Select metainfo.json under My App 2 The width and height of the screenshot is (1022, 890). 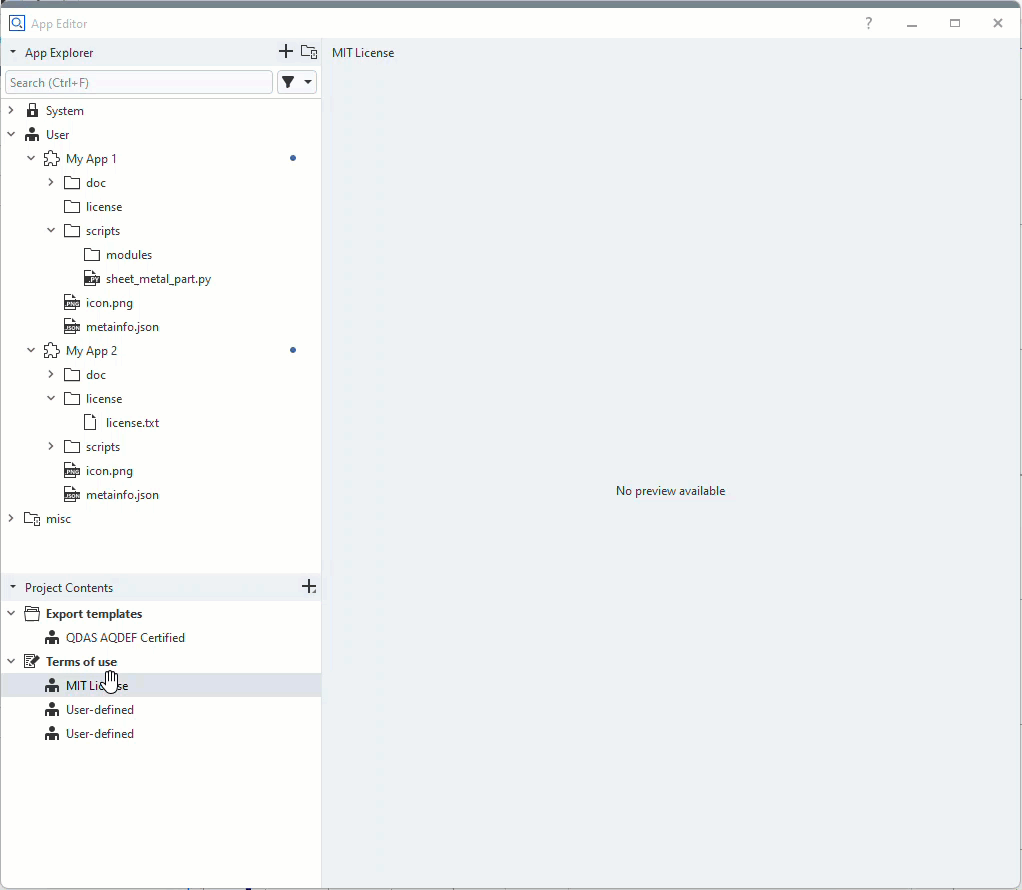click(122, 495)
